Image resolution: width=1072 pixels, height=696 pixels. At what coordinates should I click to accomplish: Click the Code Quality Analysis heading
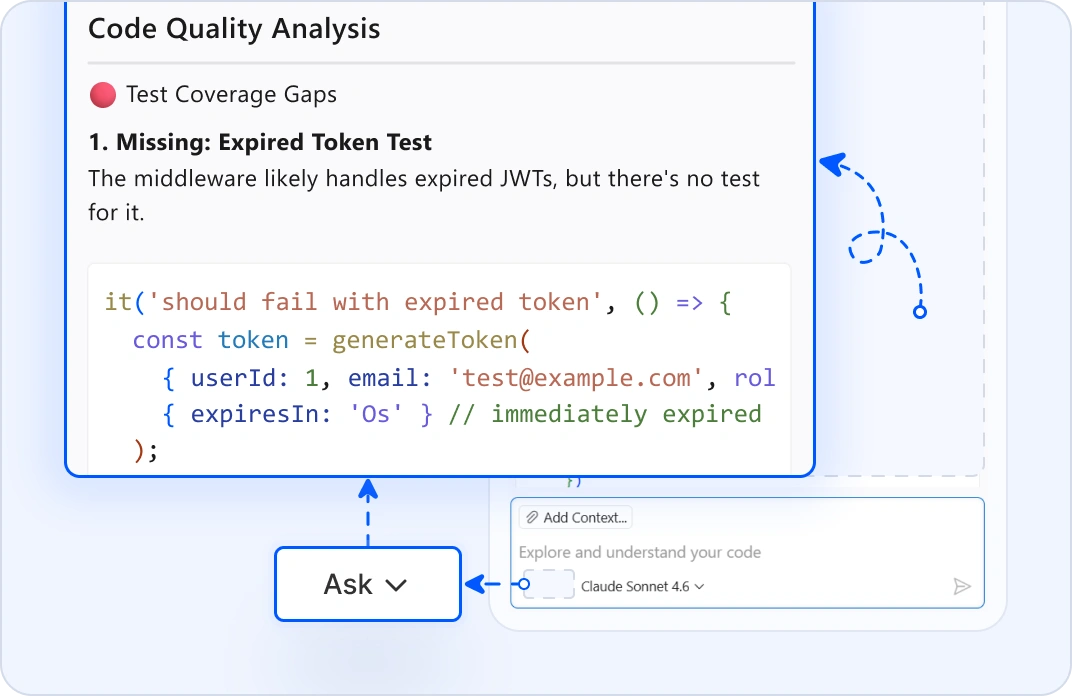pos(234,29)
